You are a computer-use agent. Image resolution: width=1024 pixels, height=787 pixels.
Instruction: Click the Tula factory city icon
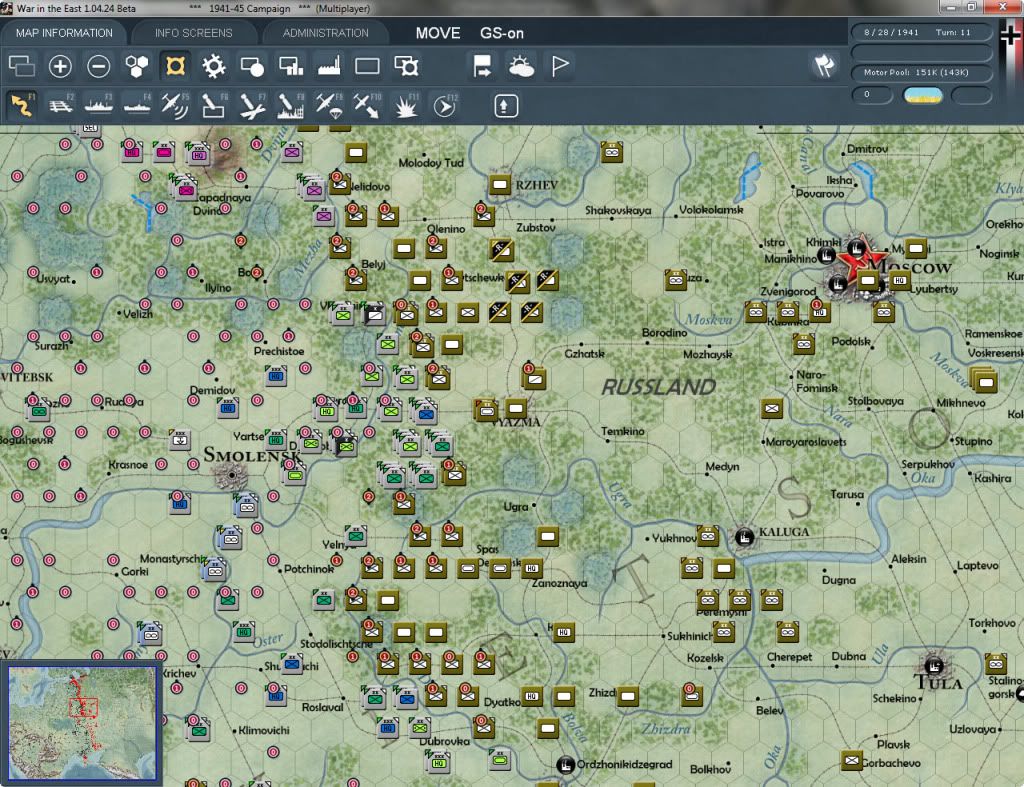(935, 666)
